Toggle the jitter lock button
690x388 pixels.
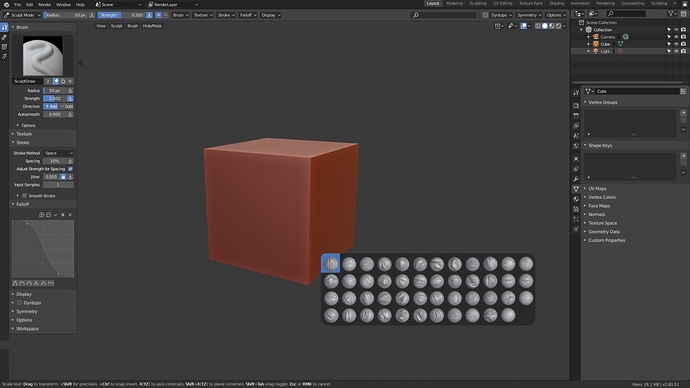(63, 177)
